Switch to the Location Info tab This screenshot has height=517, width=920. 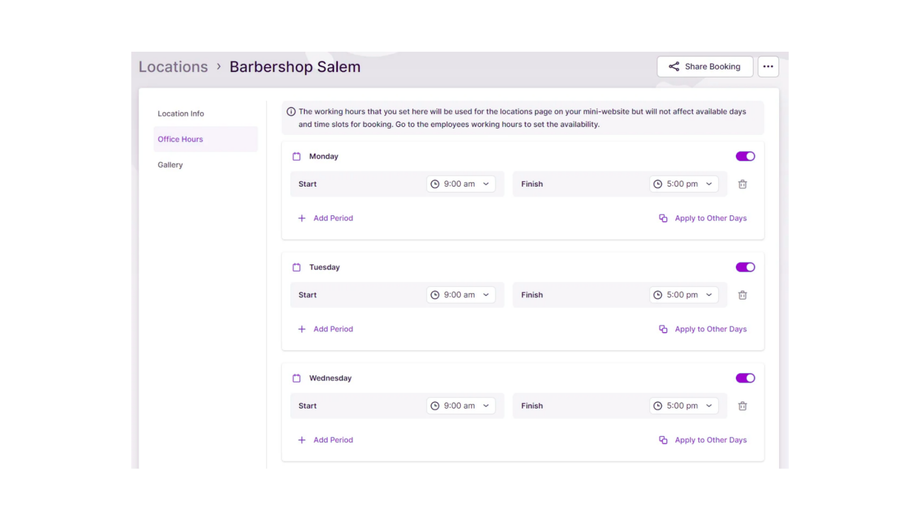point(181,114)
